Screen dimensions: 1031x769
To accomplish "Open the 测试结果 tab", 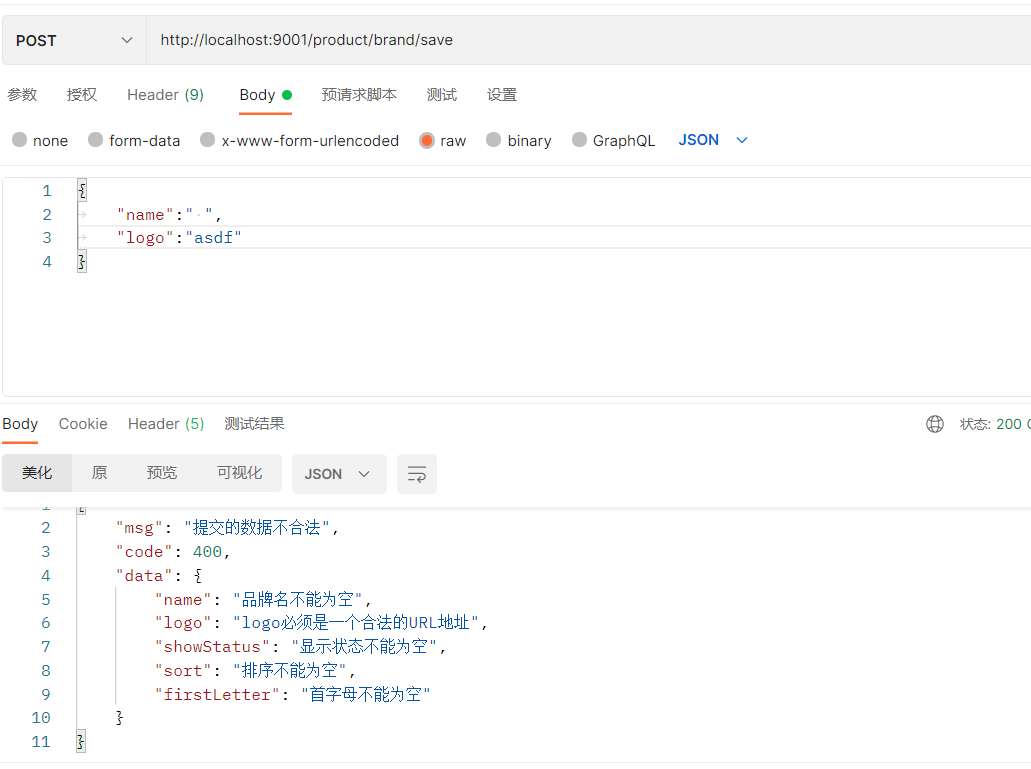I will tap(254, 424).
